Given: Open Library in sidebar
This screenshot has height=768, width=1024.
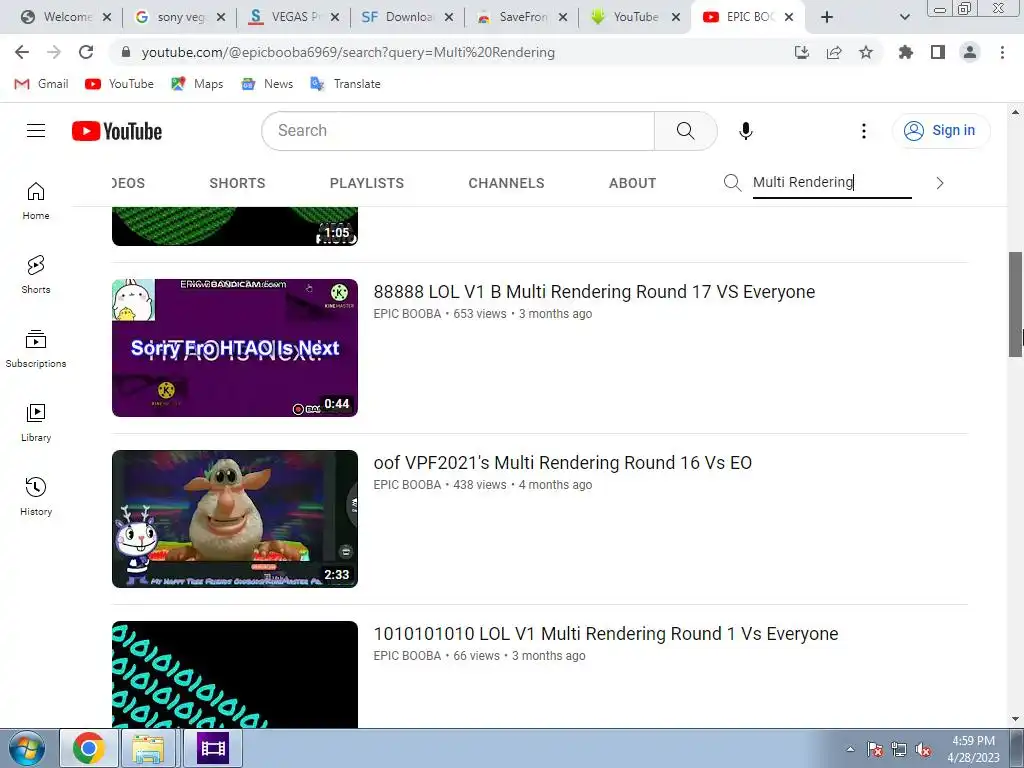Looking at the screenshot, I should [x=36, y=423].
